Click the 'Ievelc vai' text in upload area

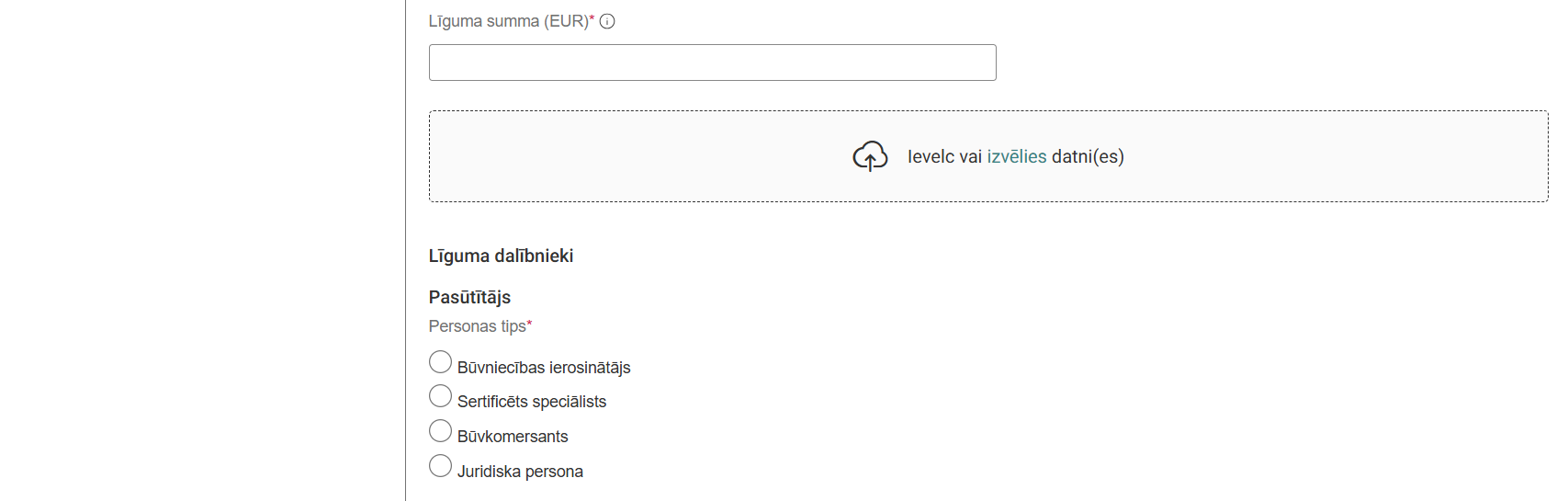coord(944,156)
